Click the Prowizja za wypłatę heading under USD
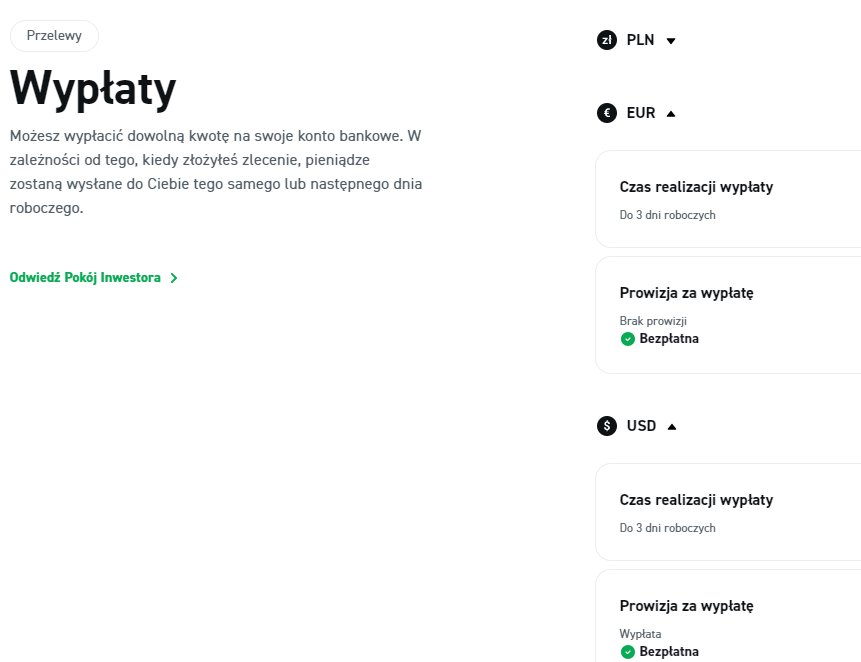The width and height of the screenshot is (861, 662). (x=686, y=606)
